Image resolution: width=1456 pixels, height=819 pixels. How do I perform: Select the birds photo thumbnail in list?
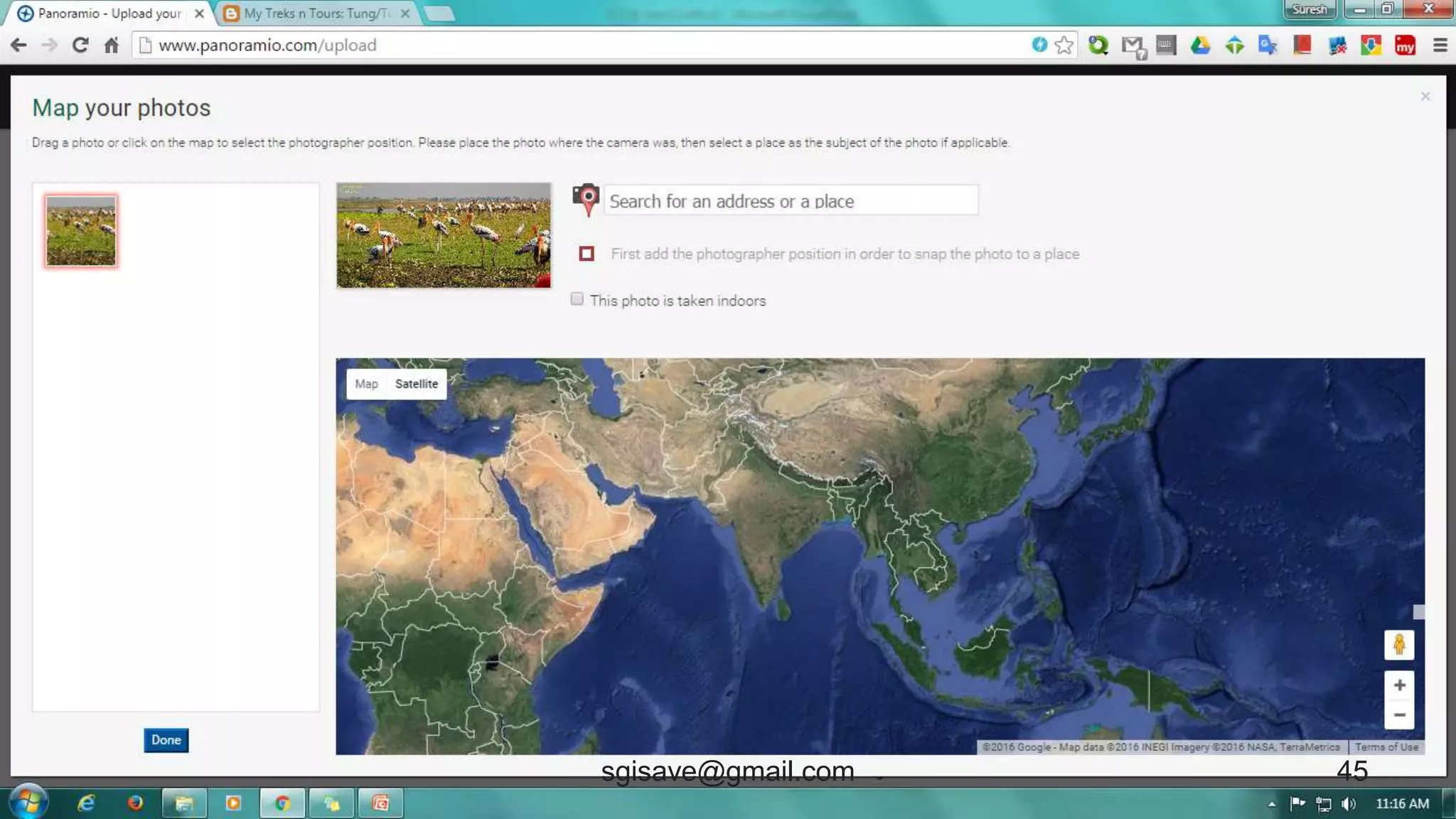81,231
